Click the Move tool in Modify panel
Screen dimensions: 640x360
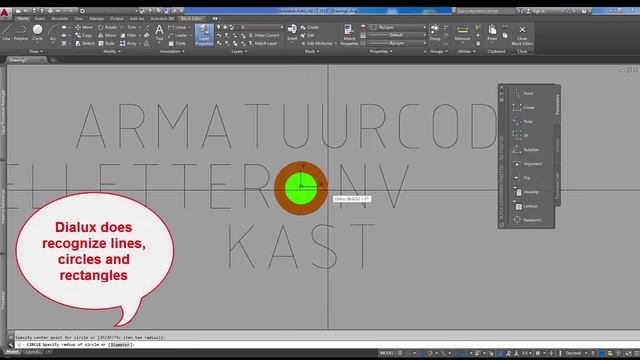tap(84, 27)
